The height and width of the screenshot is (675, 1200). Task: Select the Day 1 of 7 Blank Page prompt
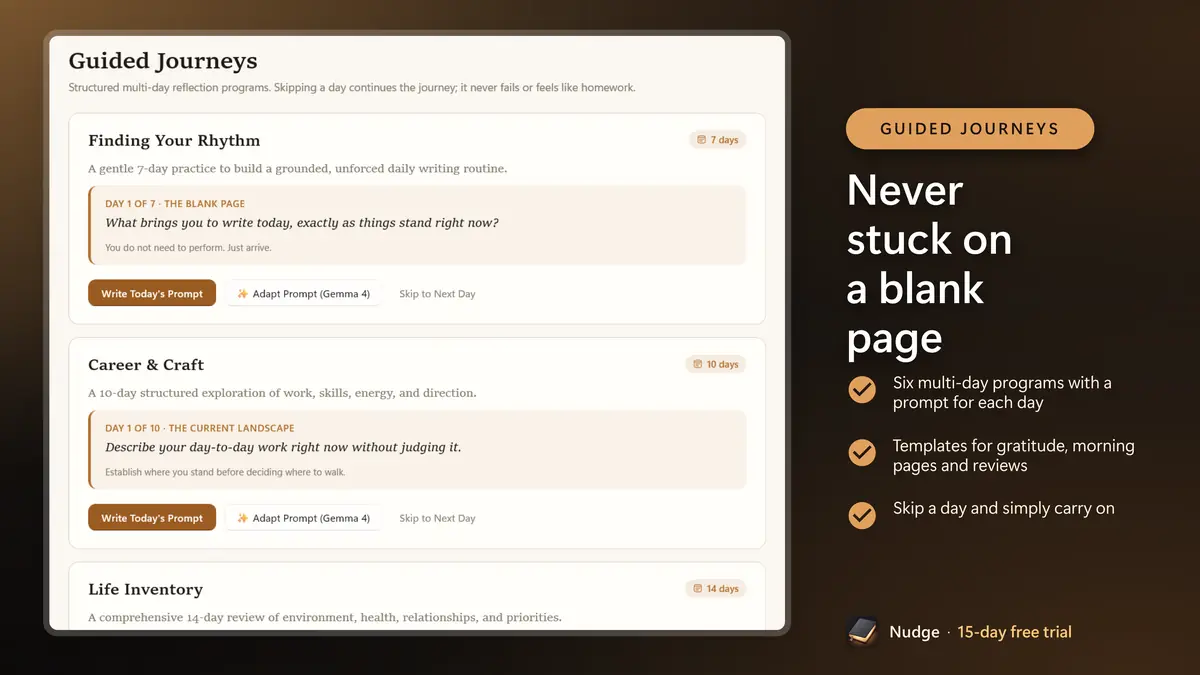417,225
